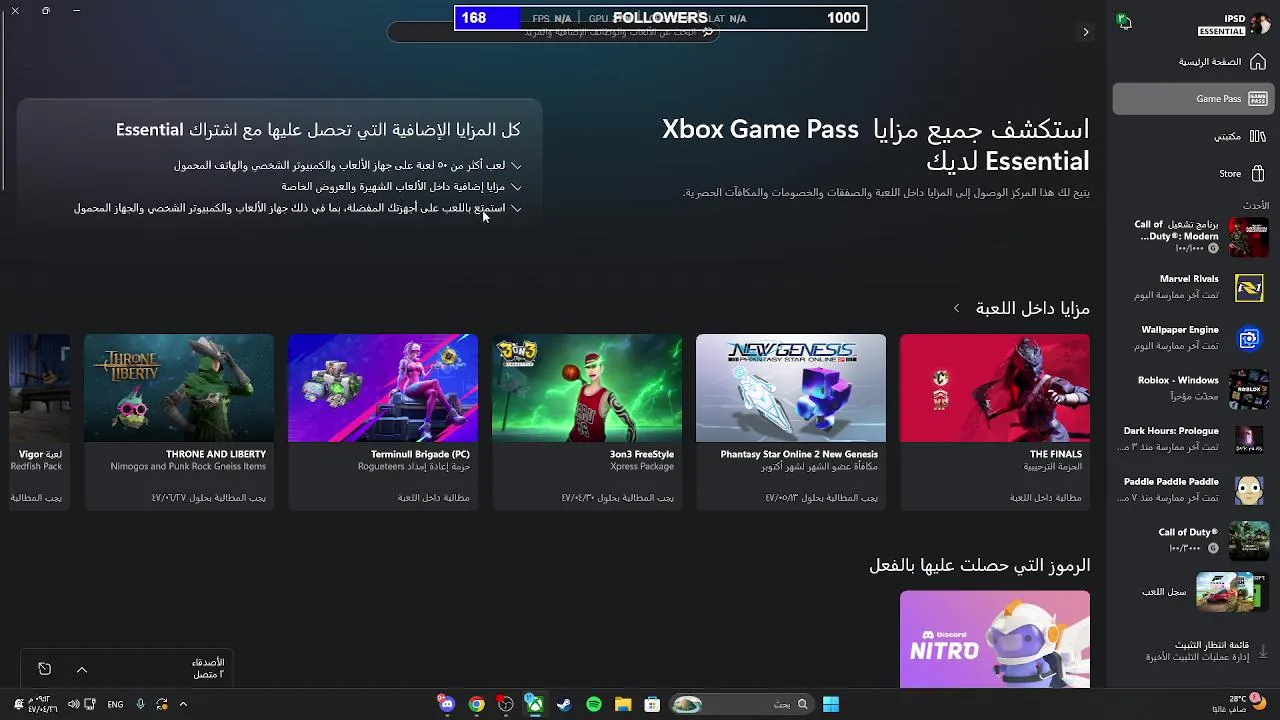The height and width of the screenshot is (720, 1280).
Task: Click '3on3 FreeStyle' card title text
Action: pyautogui.click(x=641, y=454)
